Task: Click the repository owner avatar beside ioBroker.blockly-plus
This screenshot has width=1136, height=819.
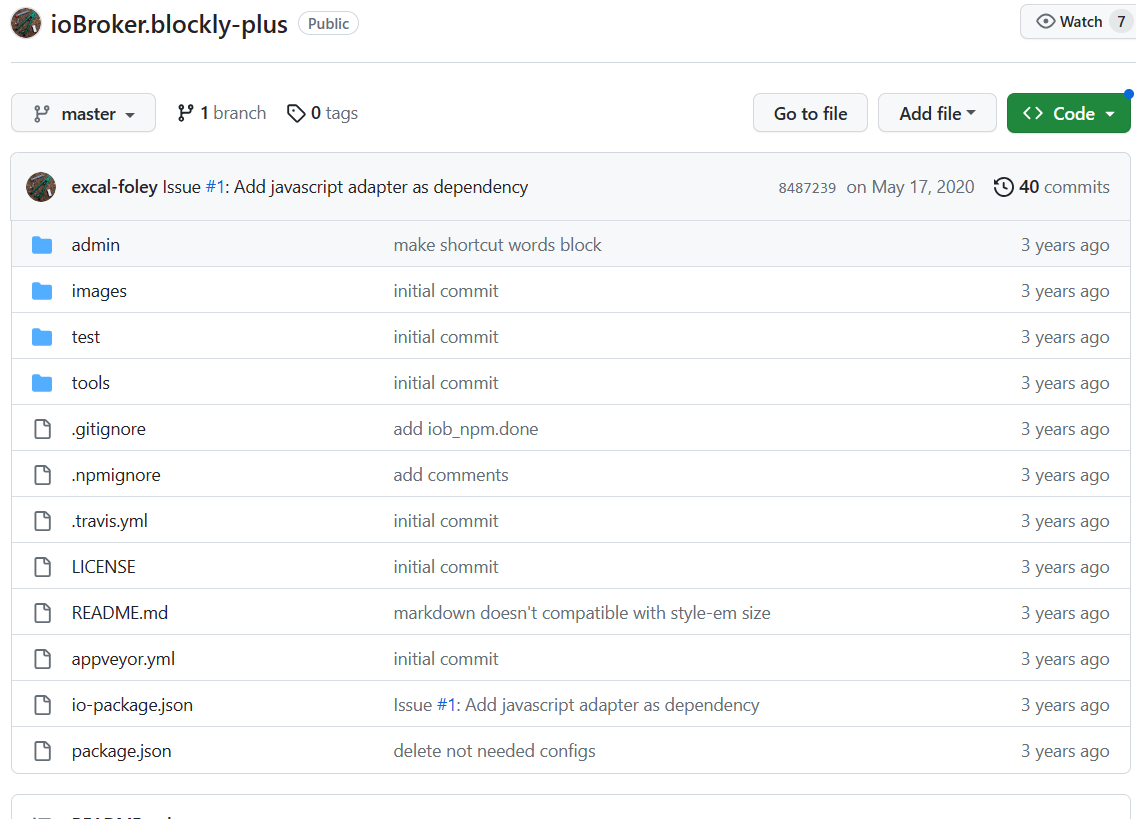Action: (26, 24)
